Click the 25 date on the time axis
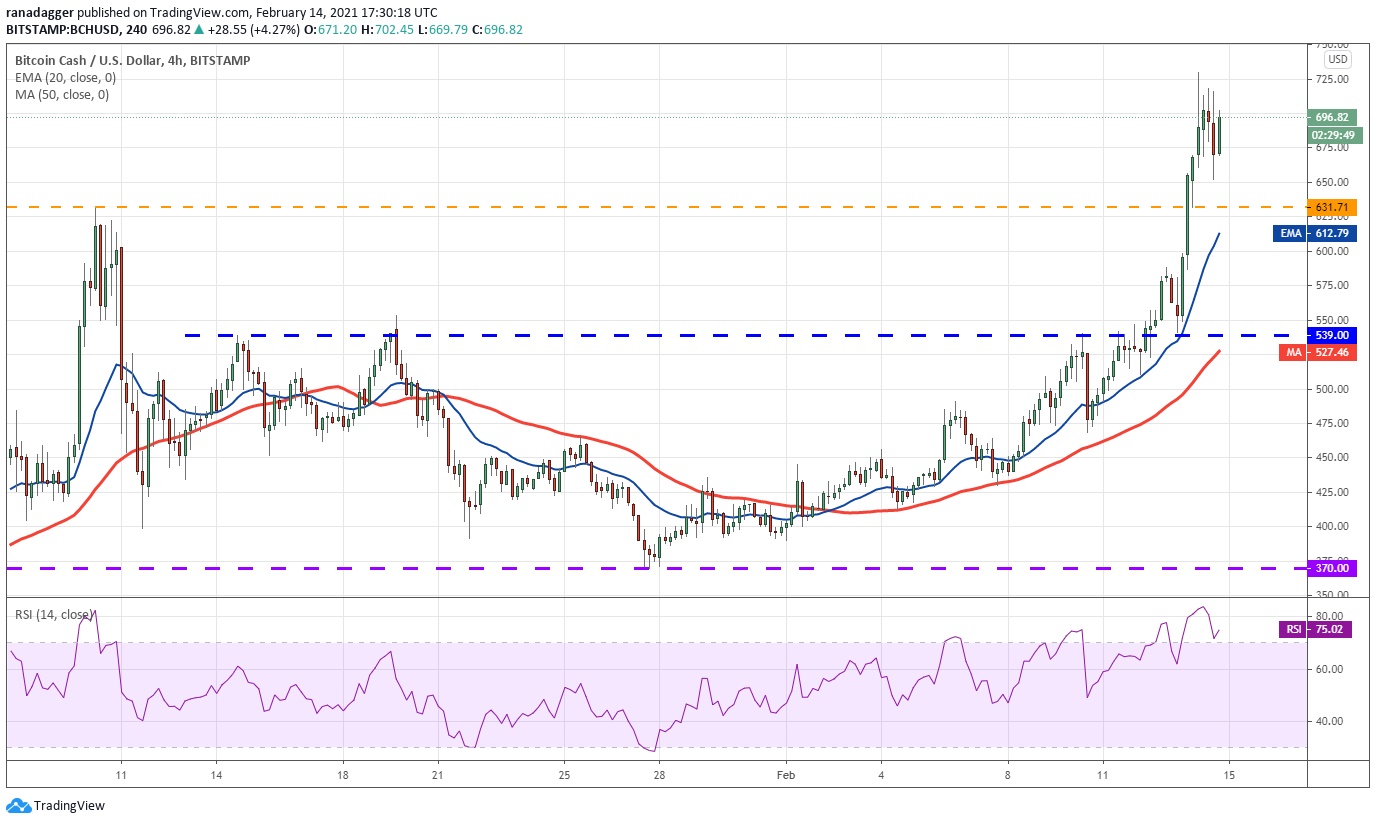 pyautogui.click(x=564, y=775)
